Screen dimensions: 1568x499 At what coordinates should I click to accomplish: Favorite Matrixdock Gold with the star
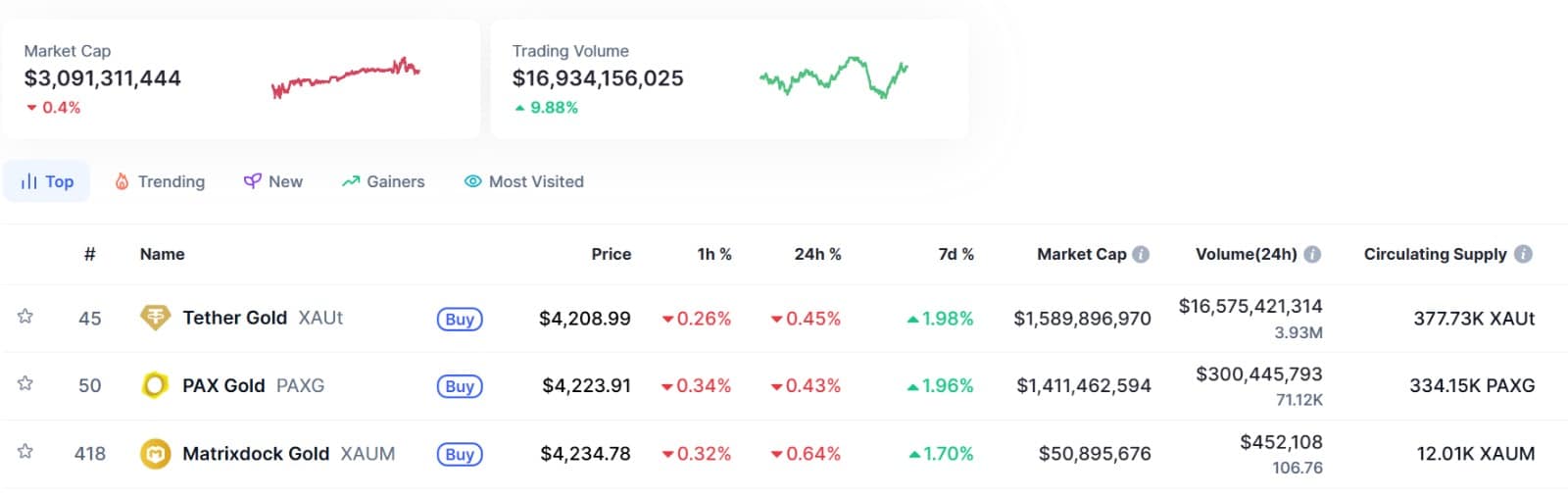pos(25,452)
